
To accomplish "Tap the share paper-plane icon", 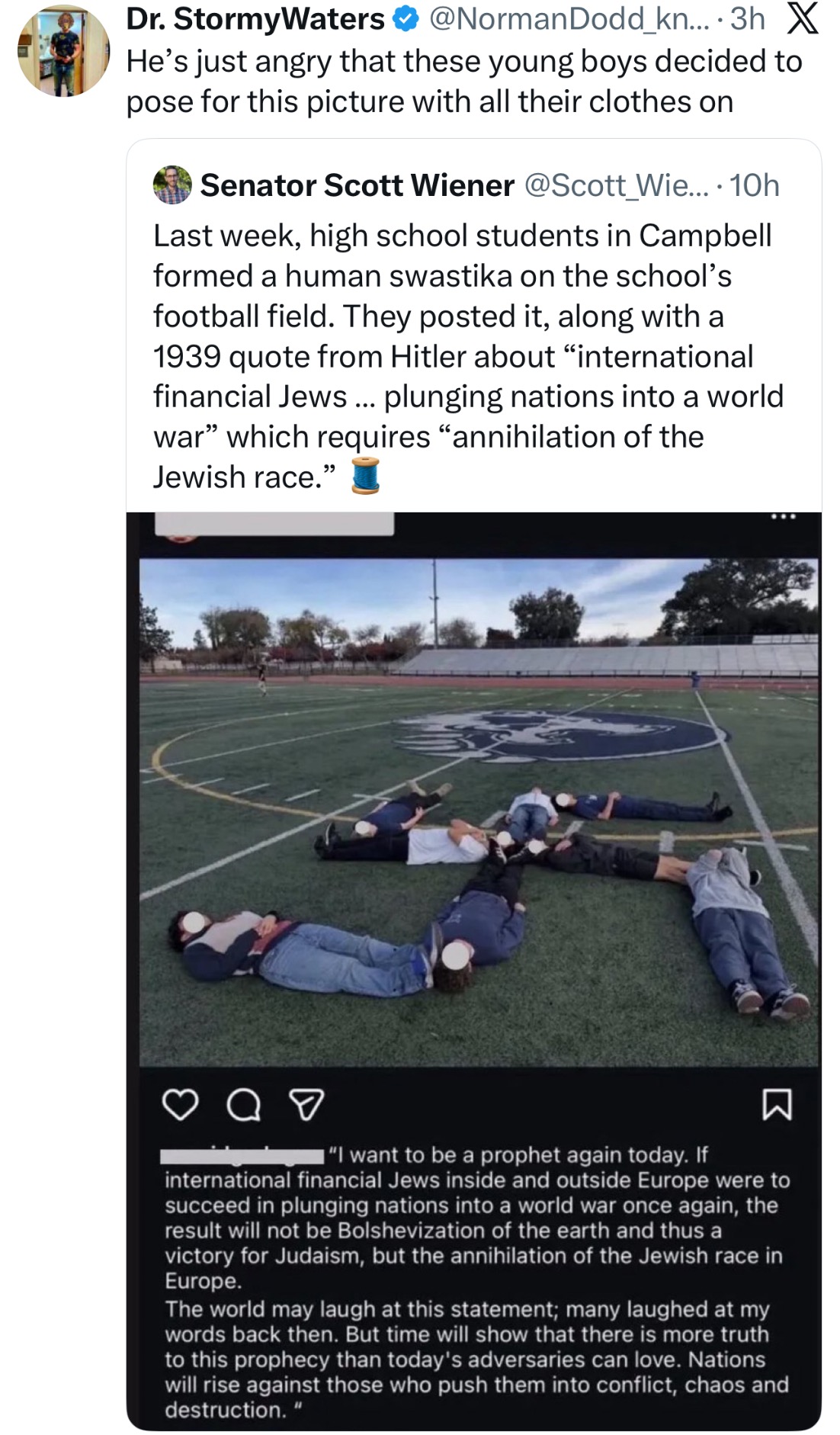I will point(306,1104).
